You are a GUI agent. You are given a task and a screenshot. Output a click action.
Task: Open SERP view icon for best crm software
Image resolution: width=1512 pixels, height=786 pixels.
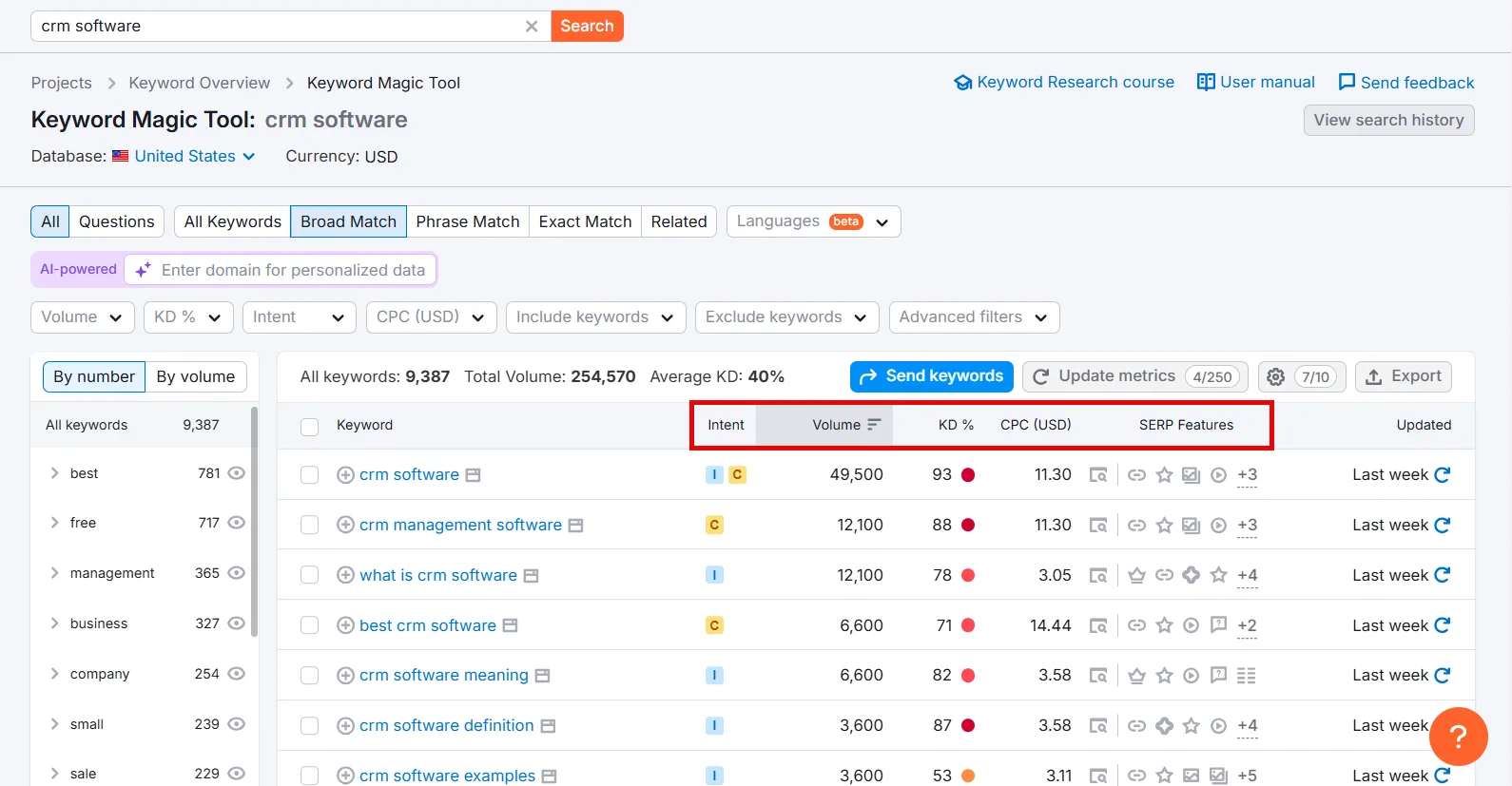[x=1098, y=625]
